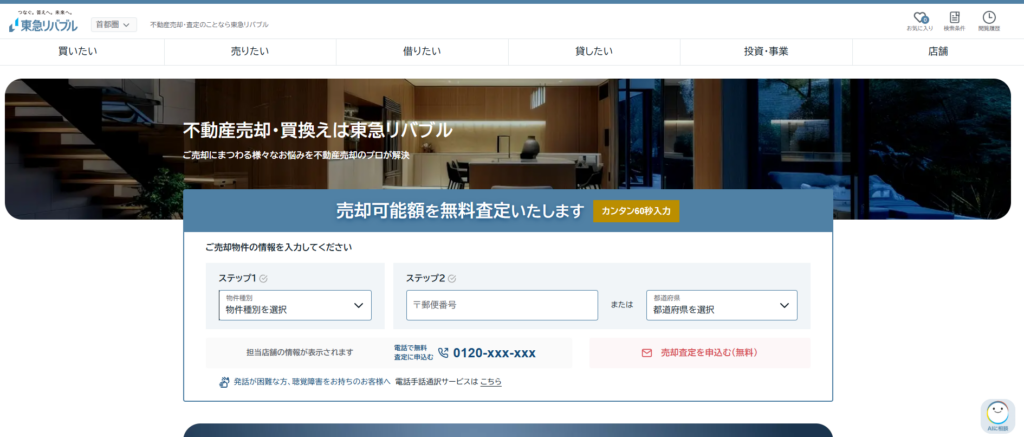Click the 東急リバブル logo
Screen dimensions: 1024x437
(43, 22)
